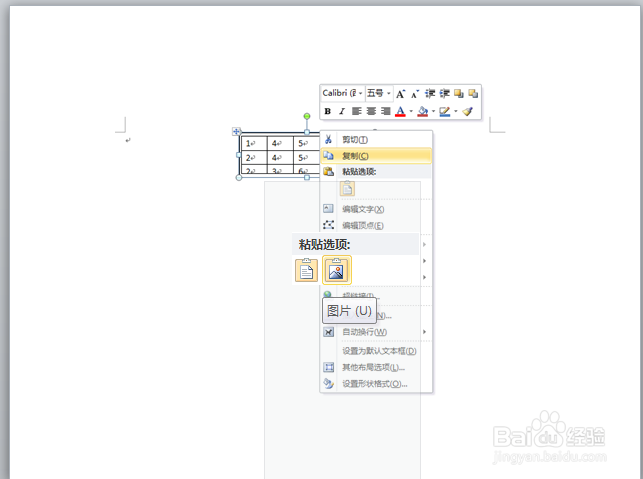Screen dimensions: 643x479
Task: Click Send Backward icon in mini toolbar
Action: click(x=473, y=94)
